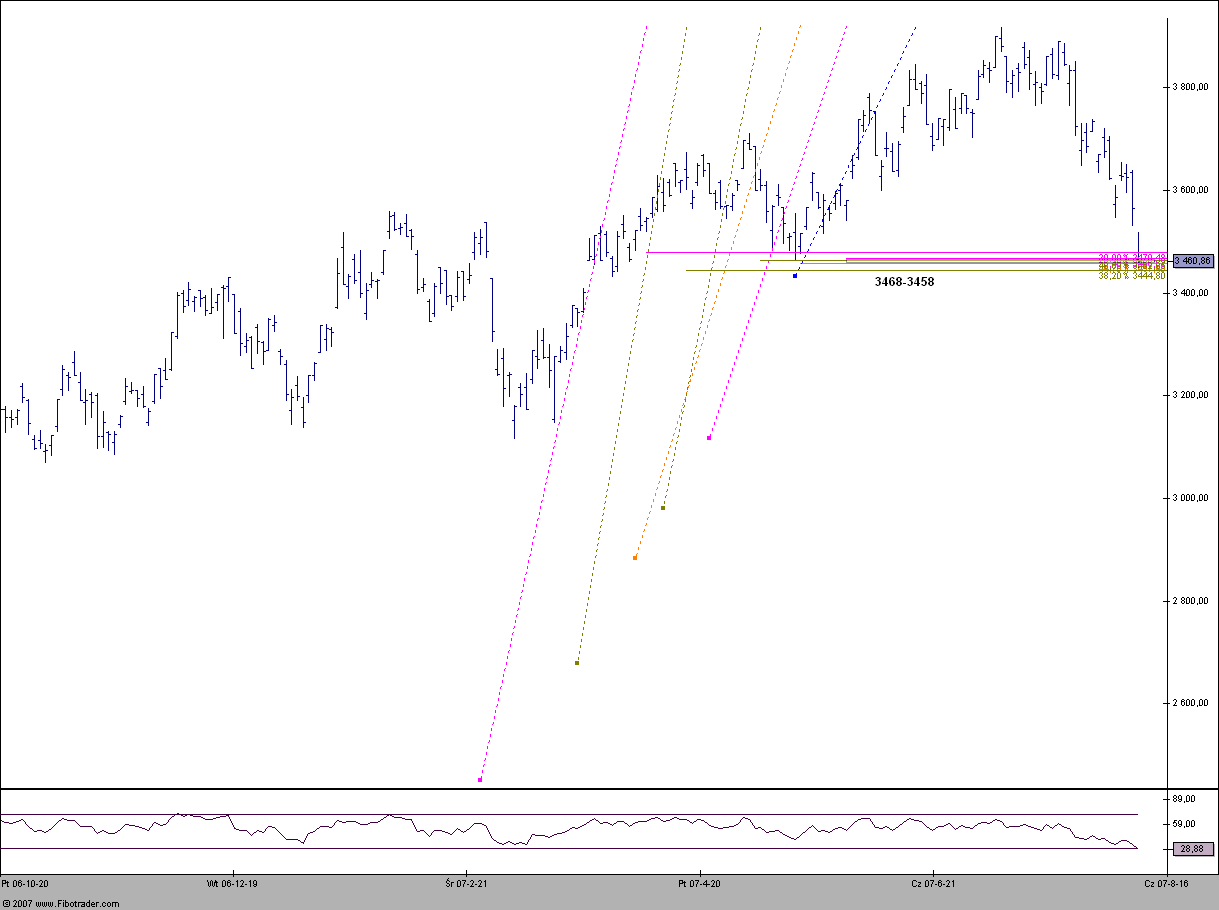Click the Cz 07-6-21 date label
The width and height of the screenshot is (1219, 910).
[933, 884]
